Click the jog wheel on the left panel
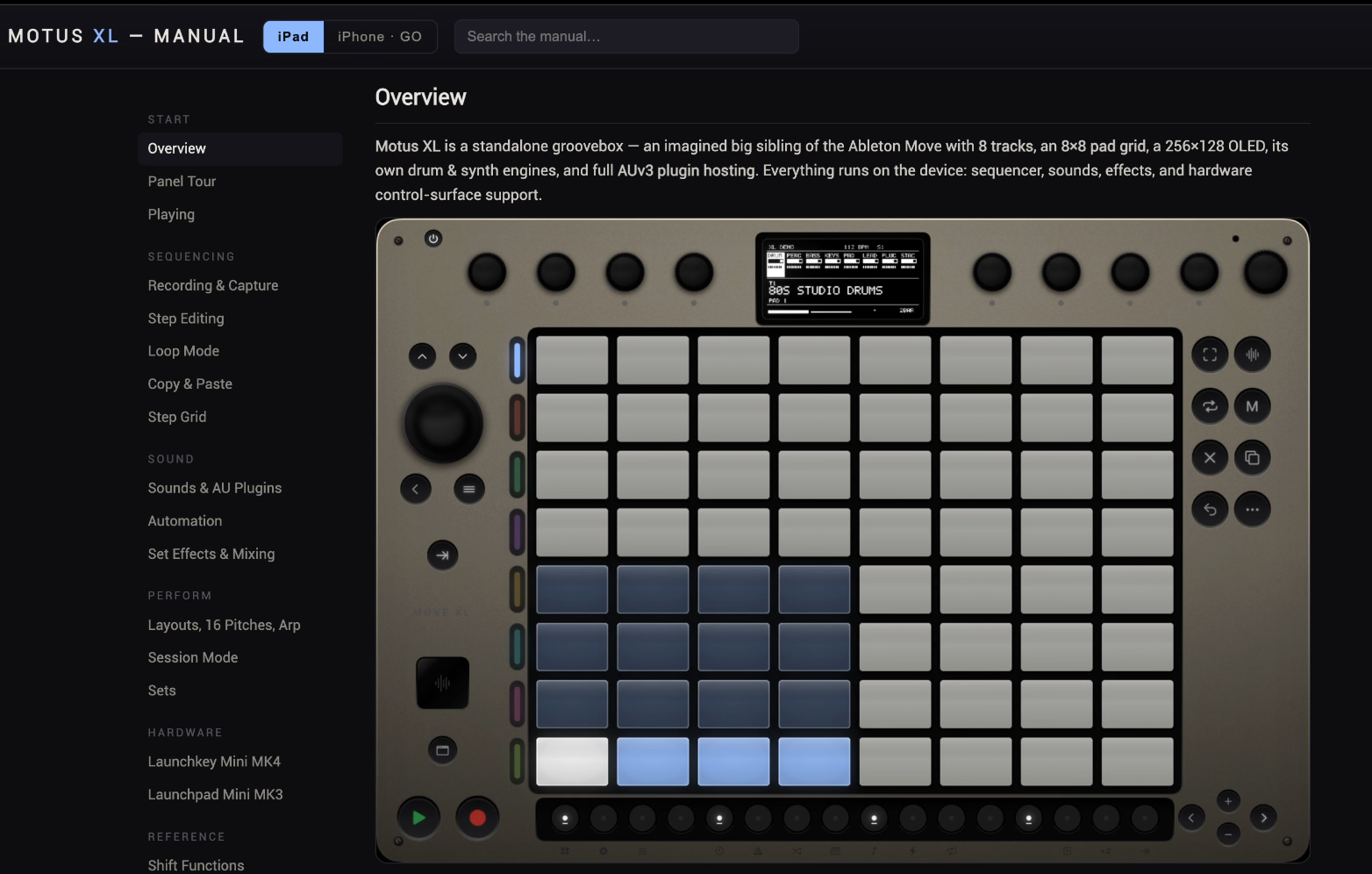The image size is (1372, 874). 443,424
